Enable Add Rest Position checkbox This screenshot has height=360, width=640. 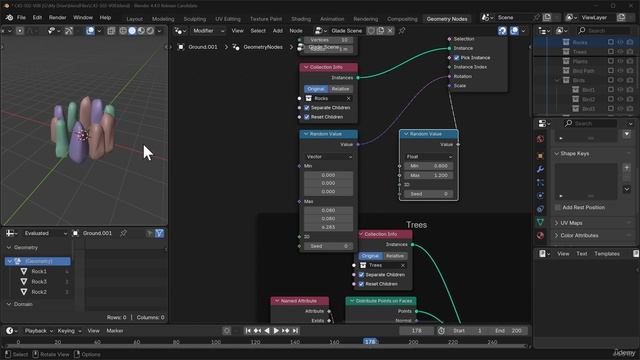click(558, 207)
